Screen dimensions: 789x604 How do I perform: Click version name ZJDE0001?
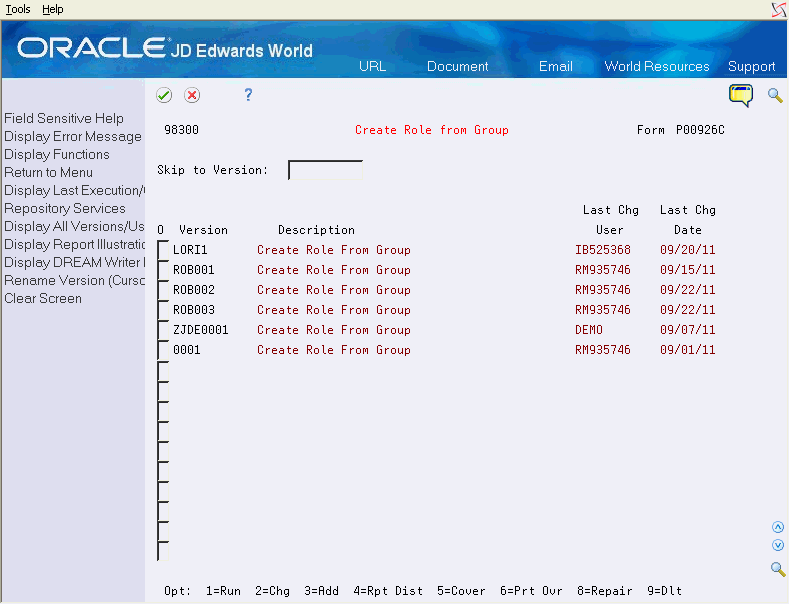pyautogui.click(x=201, y=330)
